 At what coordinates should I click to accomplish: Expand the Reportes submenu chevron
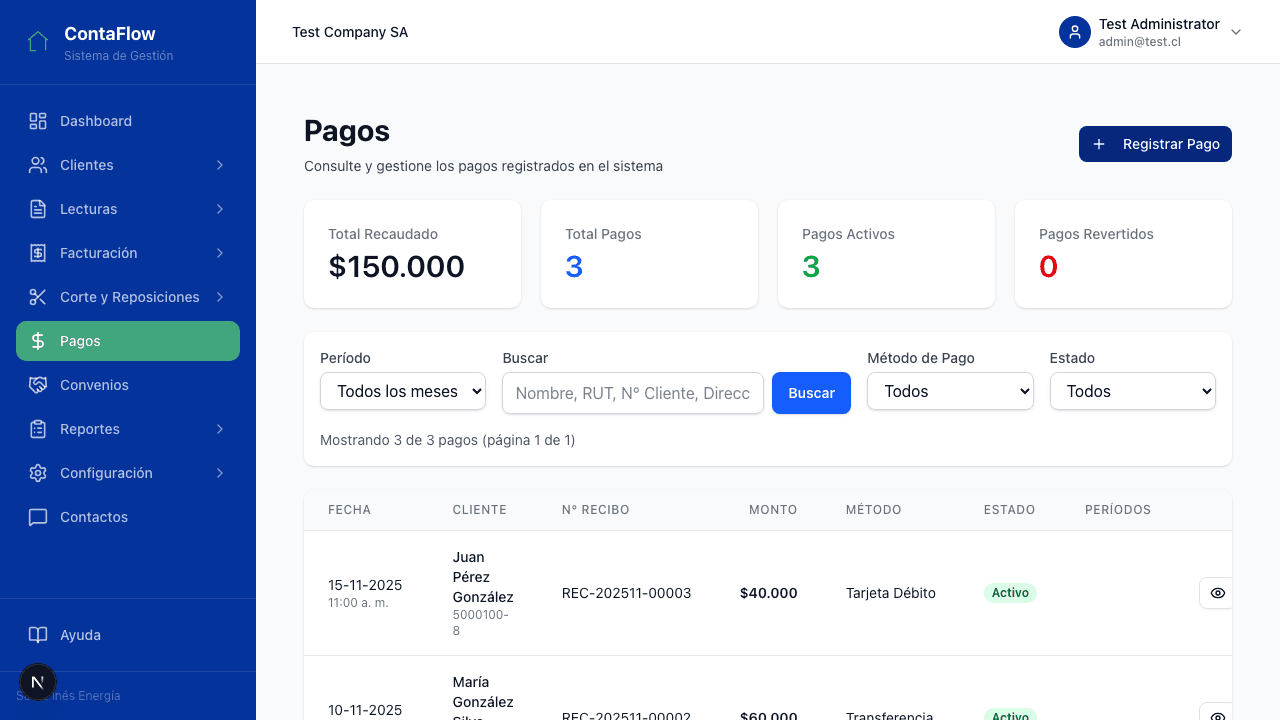220,429
